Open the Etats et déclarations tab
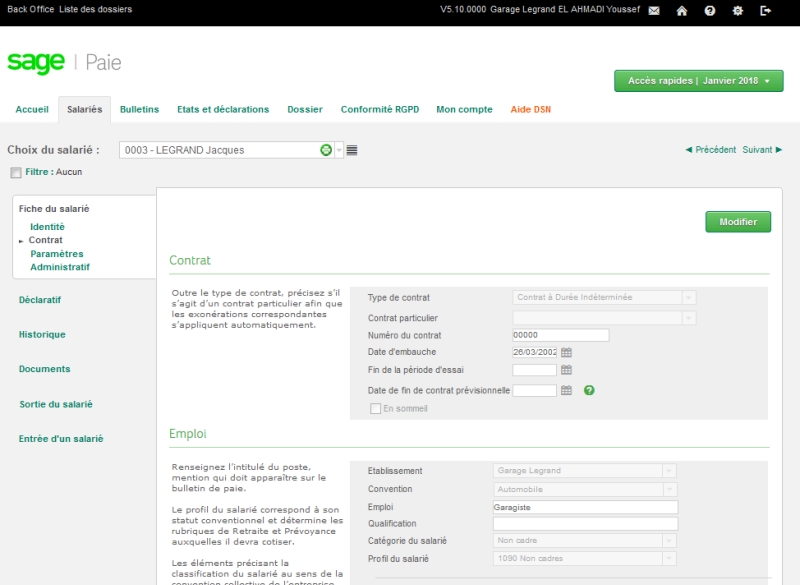The width and height of the screenshot is (800, 585). tap(223, 109)
